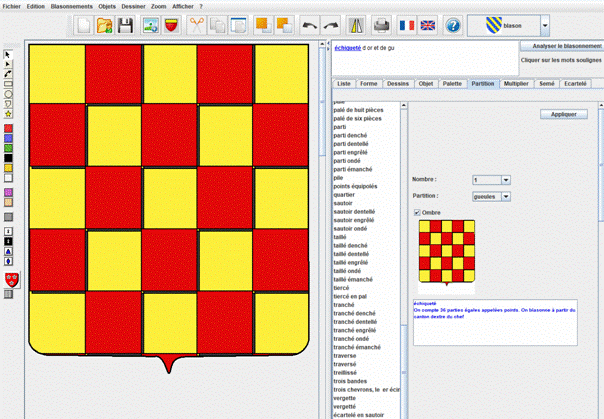
Task: Switch language with the French flag icon
Action: tap(405, 25)
